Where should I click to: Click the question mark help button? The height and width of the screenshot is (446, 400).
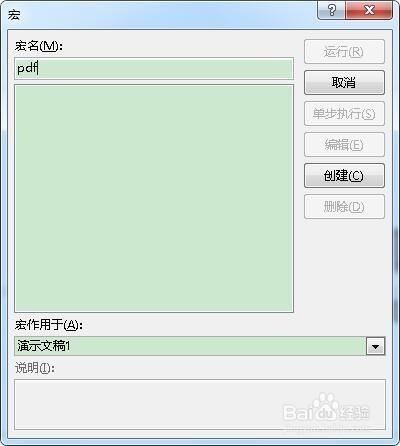[x=332, y=10]
